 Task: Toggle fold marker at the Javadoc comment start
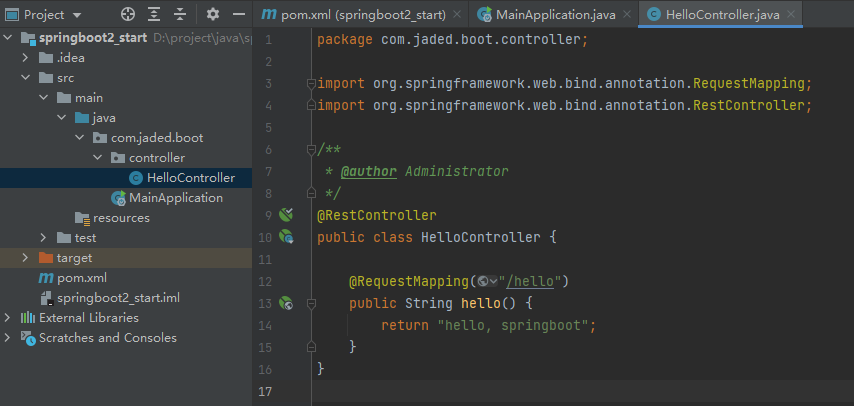(x=311, y=149)
